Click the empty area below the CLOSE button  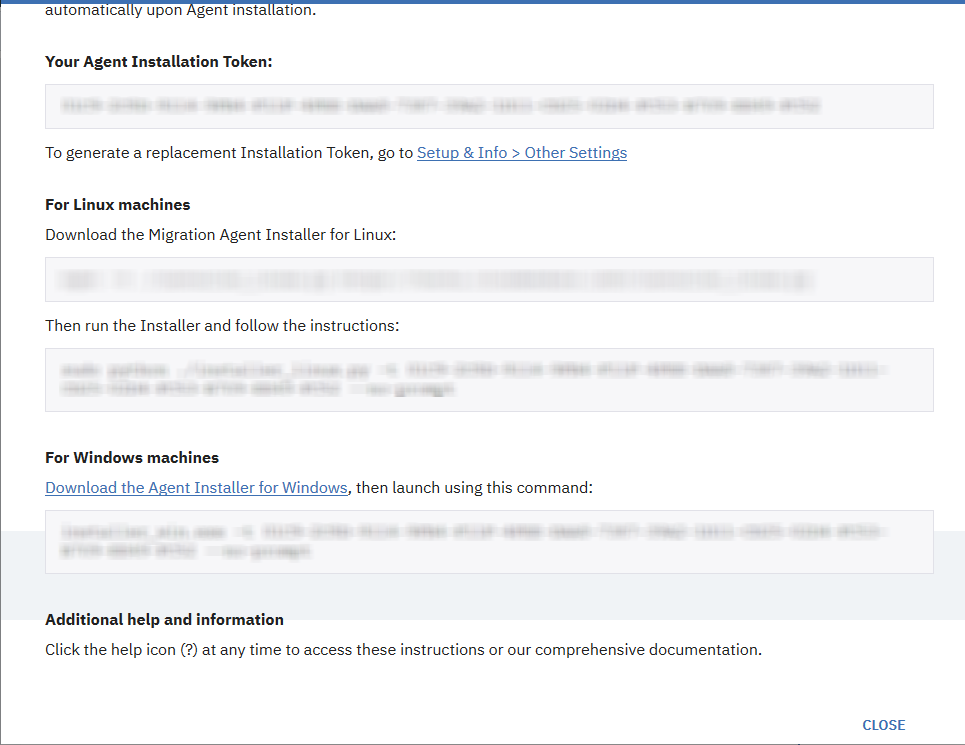883,741
